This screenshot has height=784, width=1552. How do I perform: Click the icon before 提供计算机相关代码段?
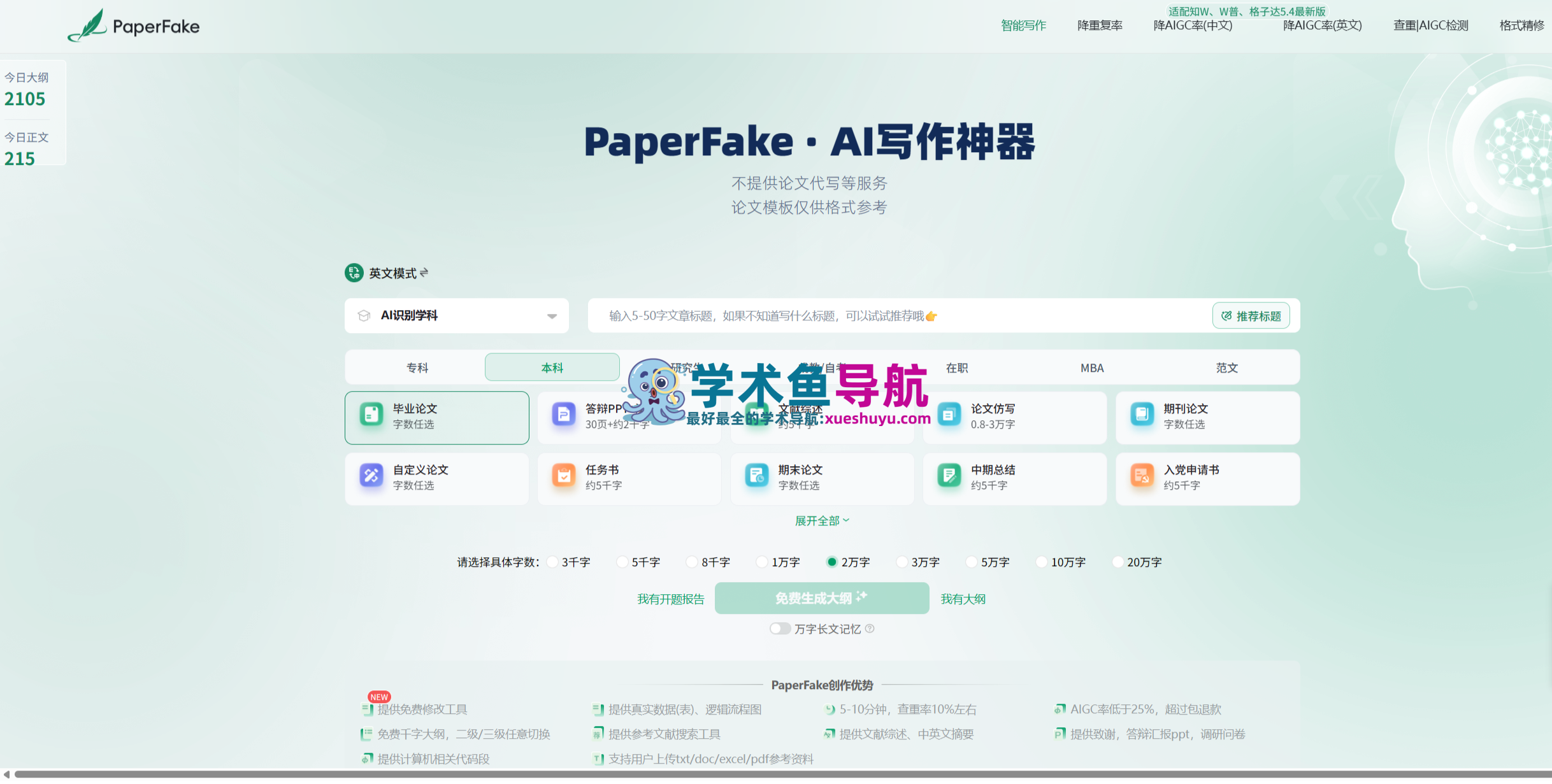(x=367, y=759)
